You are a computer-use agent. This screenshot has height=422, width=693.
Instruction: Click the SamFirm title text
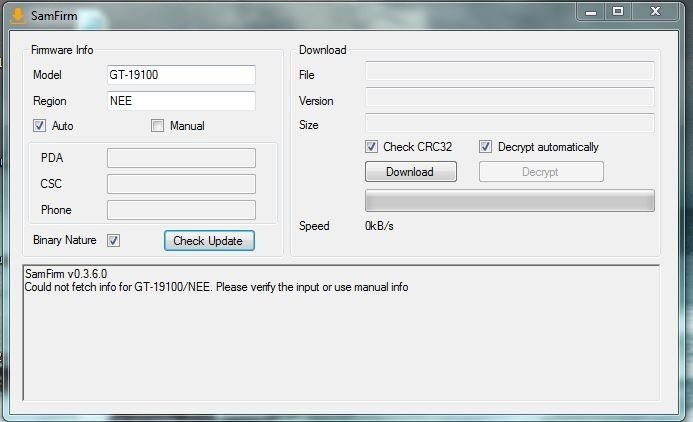pos(54,16)
